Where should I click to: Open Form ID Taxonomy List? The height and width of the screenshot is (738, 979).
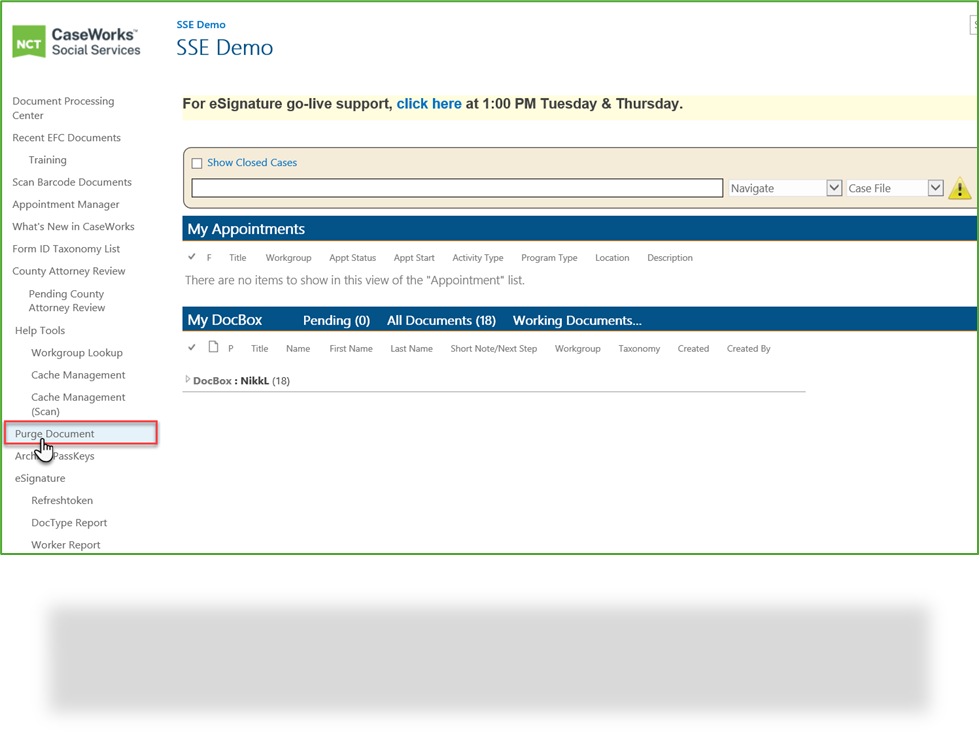pos(66,248)
